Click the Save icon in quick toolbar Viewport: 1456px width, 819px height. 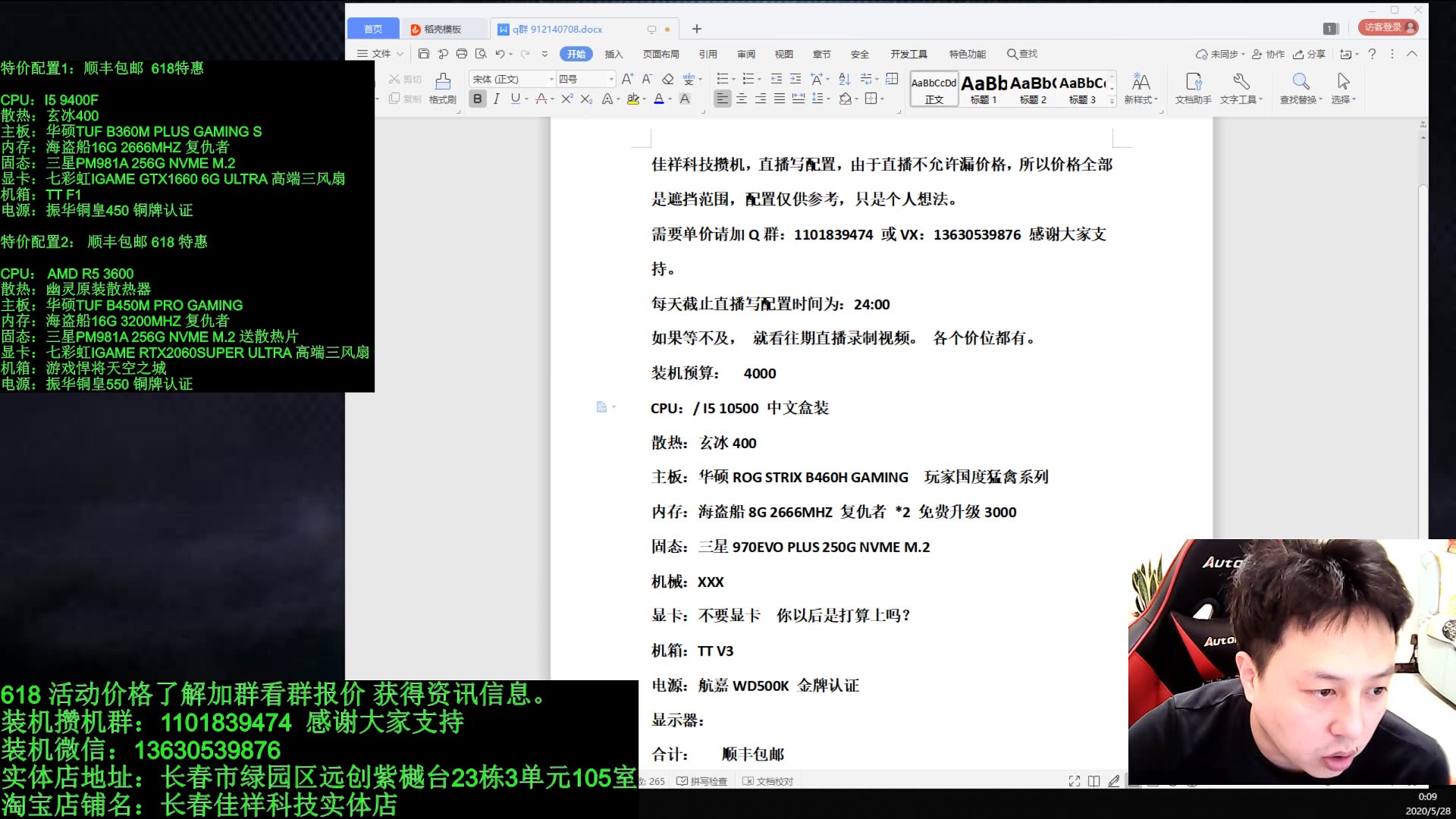tap(424, 54)
